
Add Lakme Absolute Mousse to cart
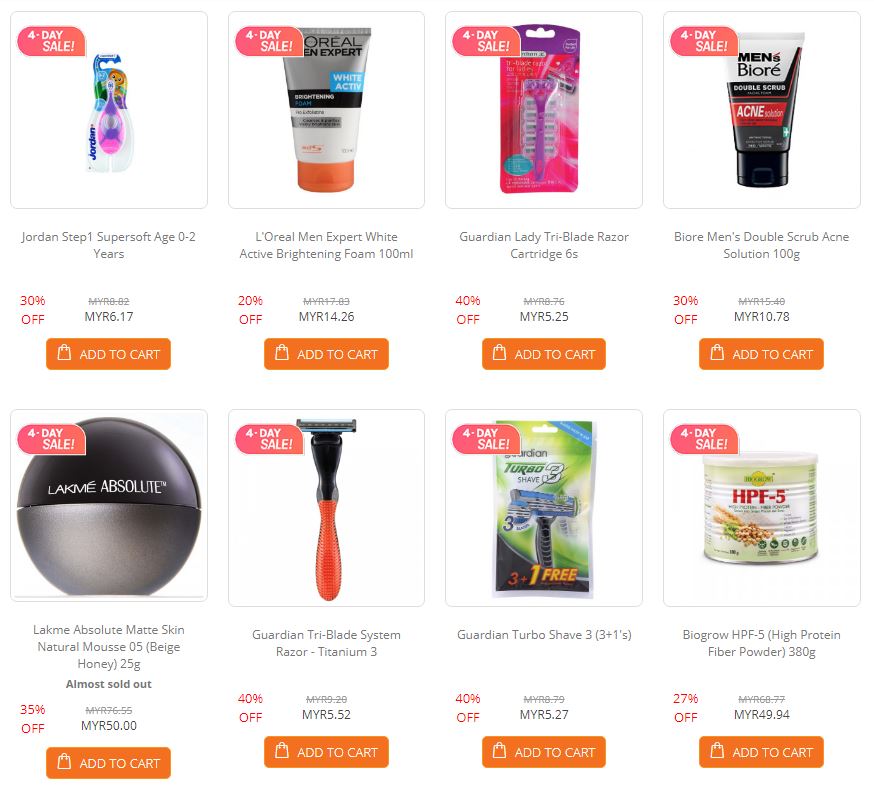(108, 763)
